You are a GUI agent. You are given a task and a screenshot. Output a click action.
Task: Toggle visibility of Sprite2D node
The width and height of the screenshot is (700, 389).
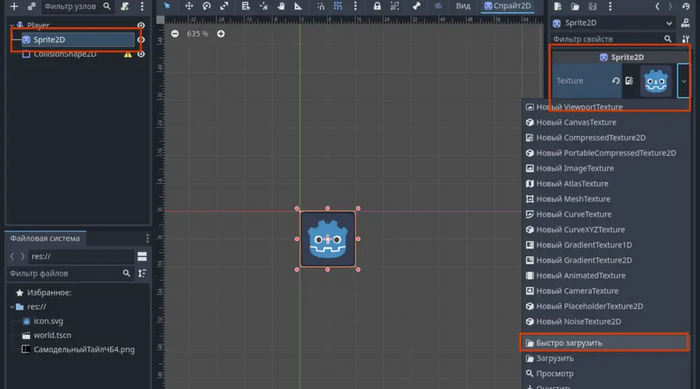pyautogui.click(x=141, y=40)
